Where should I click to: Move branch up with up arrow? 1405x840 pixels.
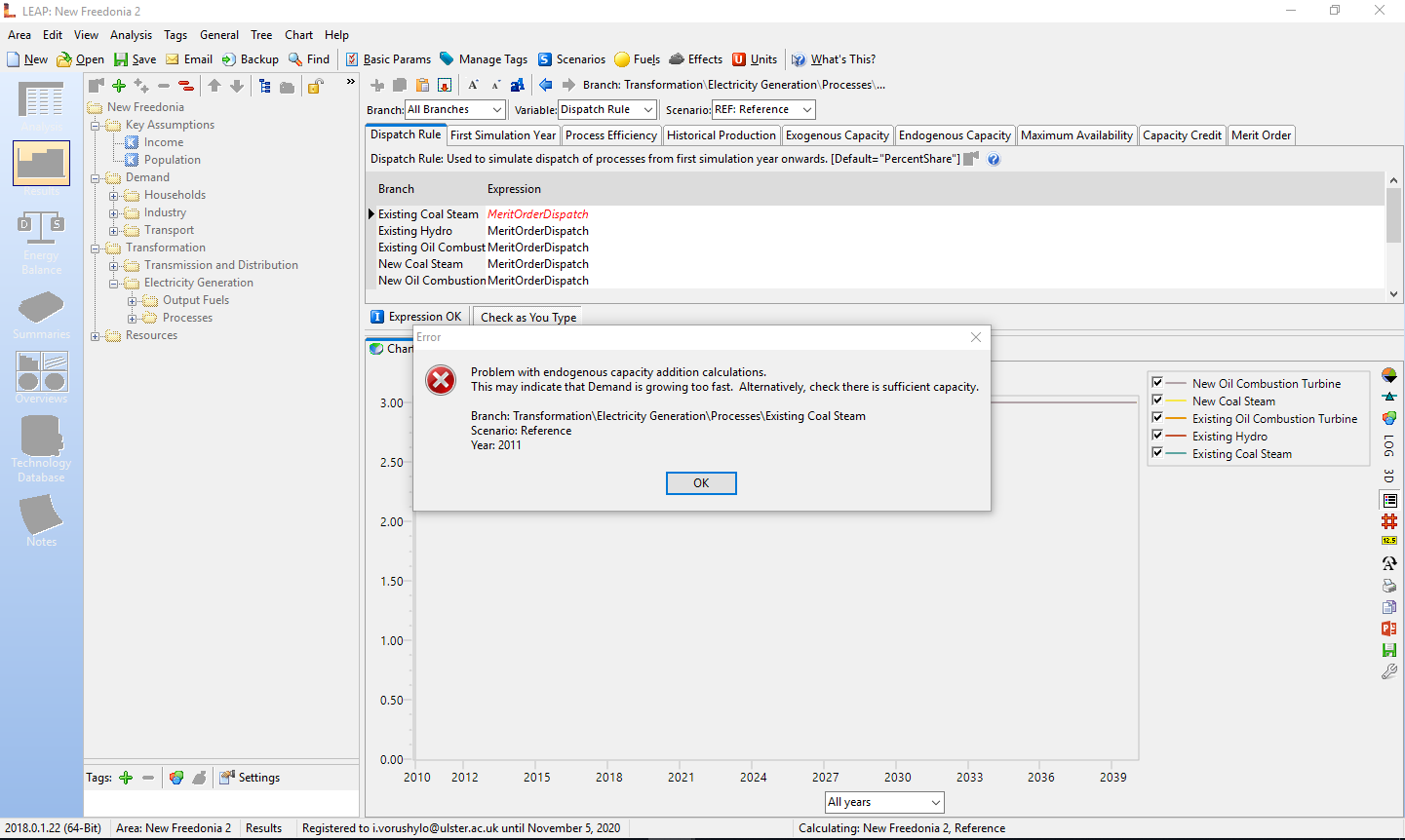[215, 86]
